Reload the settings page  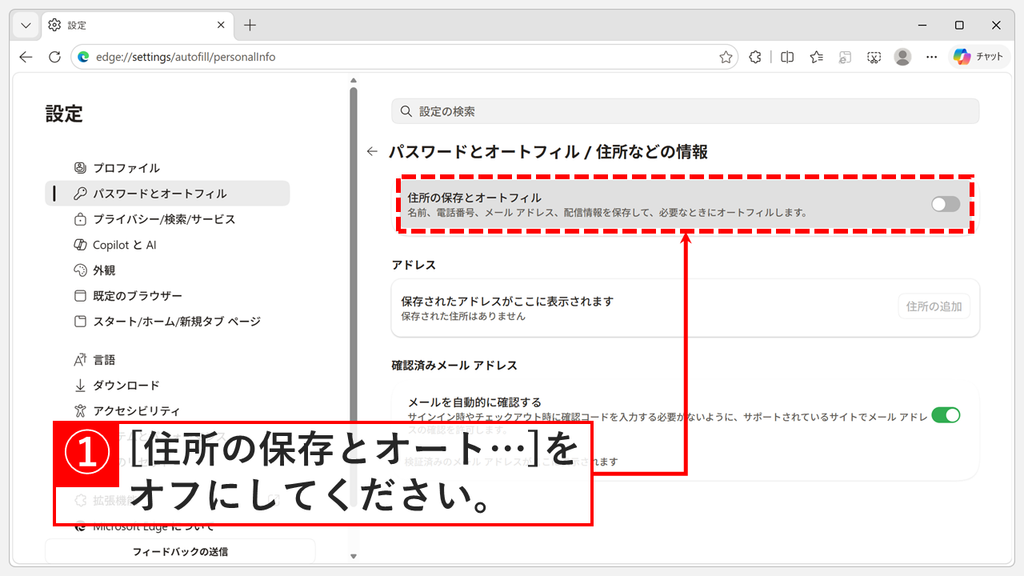coord(55,57)
